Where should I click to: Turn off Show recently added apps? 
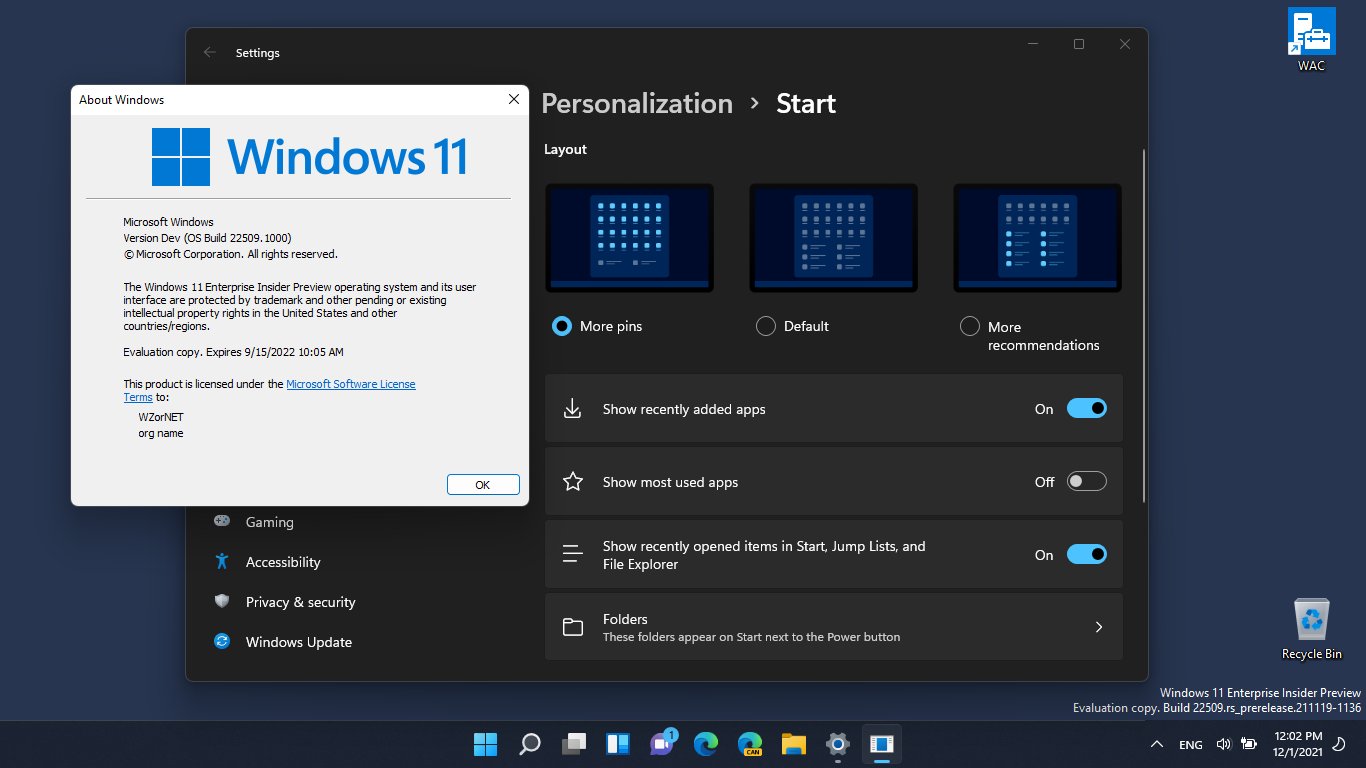1087,408
